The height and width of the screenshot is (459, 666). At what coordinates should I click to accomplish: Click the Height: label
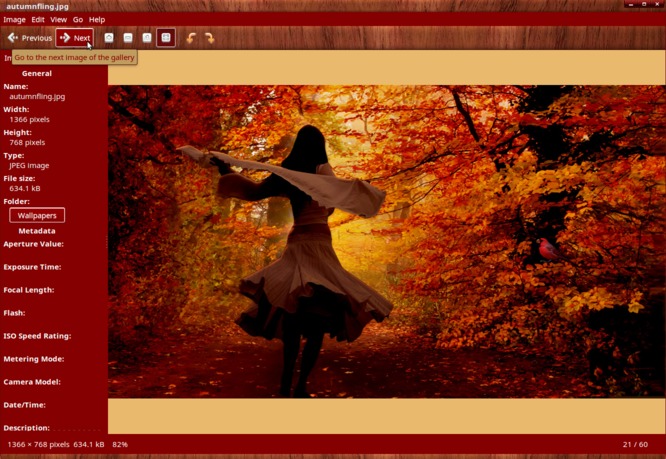(x=17, y=132)
